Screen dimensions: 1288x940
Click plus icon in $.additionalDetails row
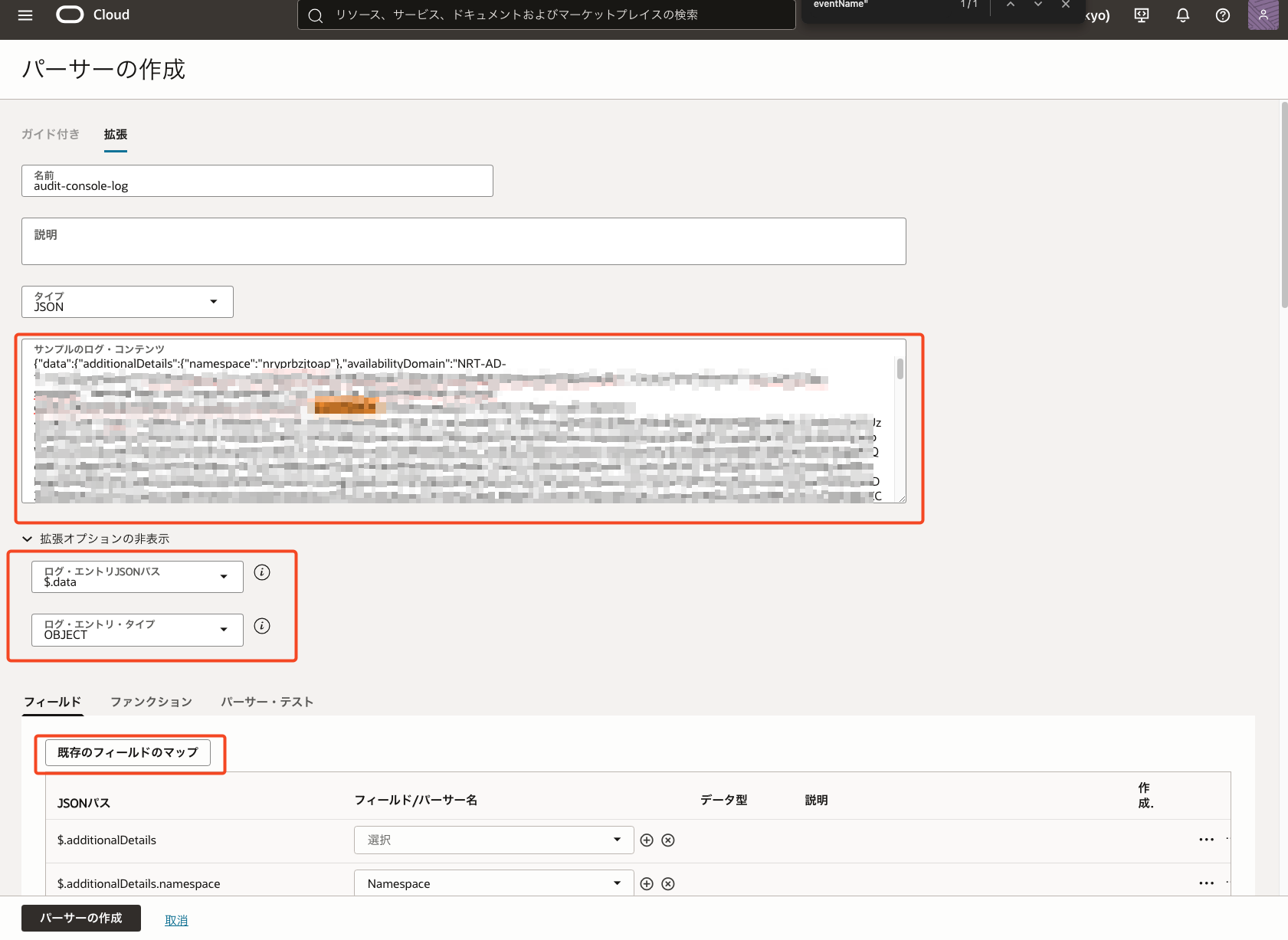[647, 840]
